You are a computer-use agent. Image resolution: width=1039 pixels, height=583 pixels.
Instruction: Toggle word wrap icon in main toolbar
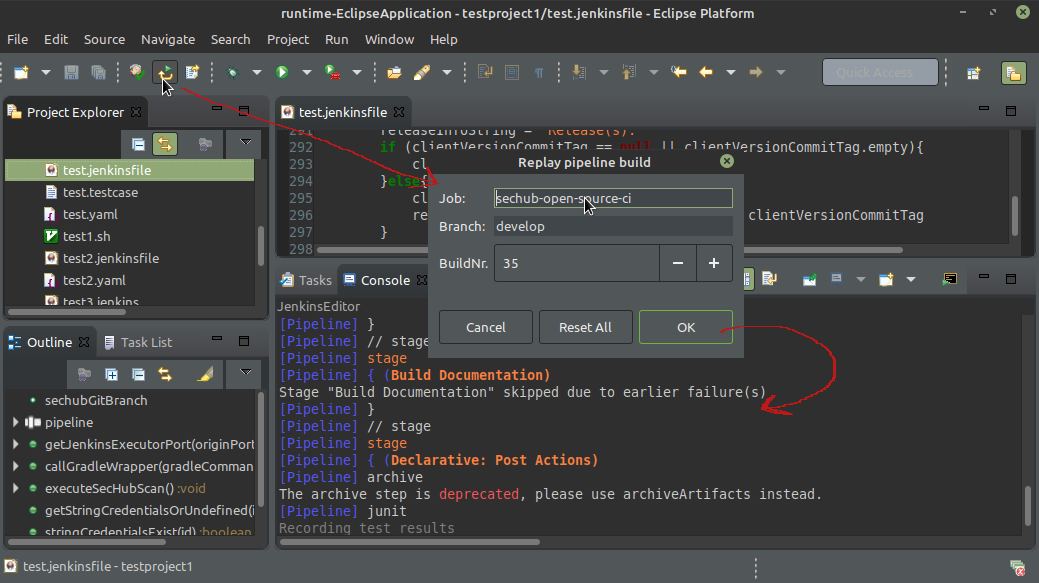(484, 72)
